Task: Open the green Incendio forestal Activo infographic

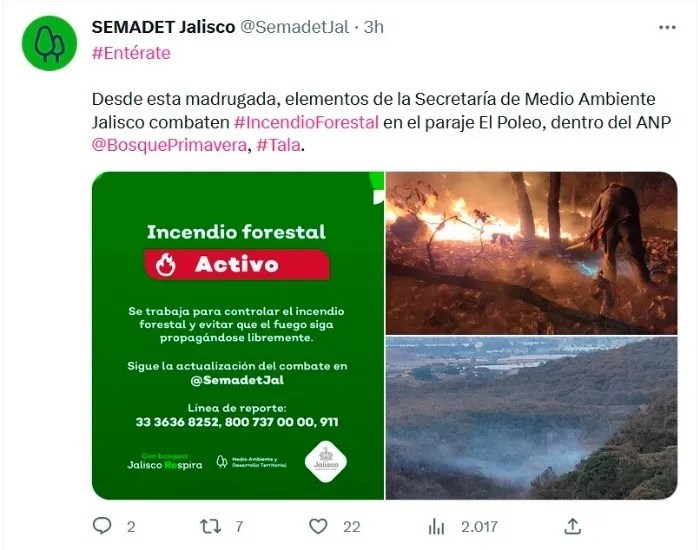Action: coord(238,335)
